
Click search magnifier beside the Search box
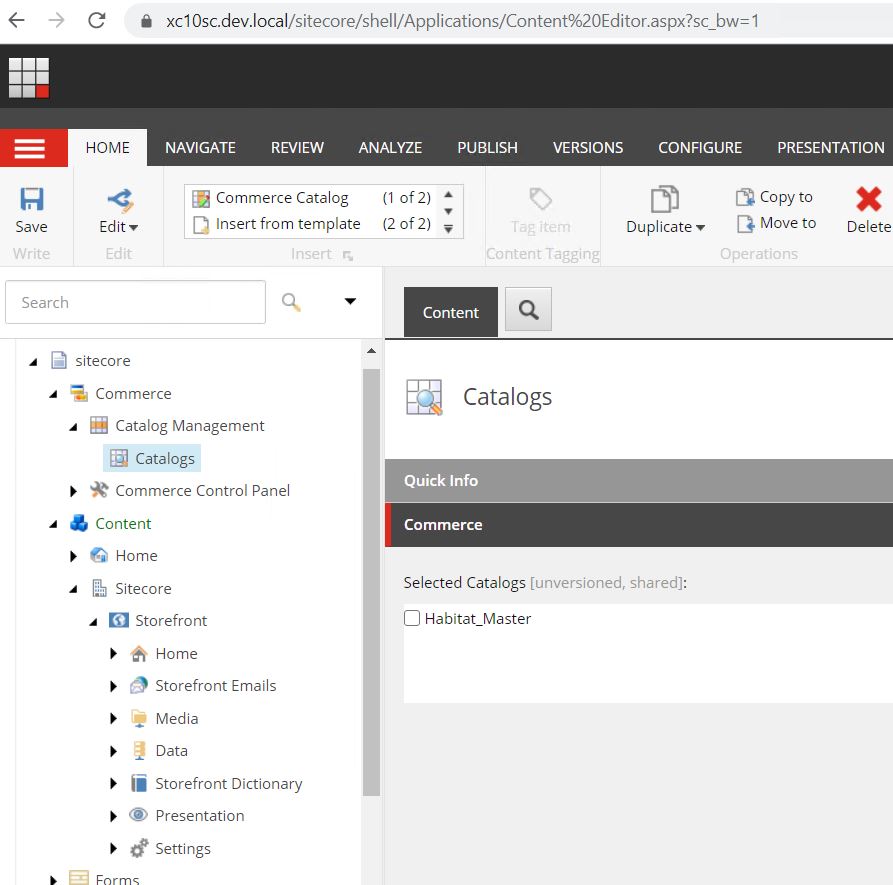pyautogui.click(x=291, y=302)
